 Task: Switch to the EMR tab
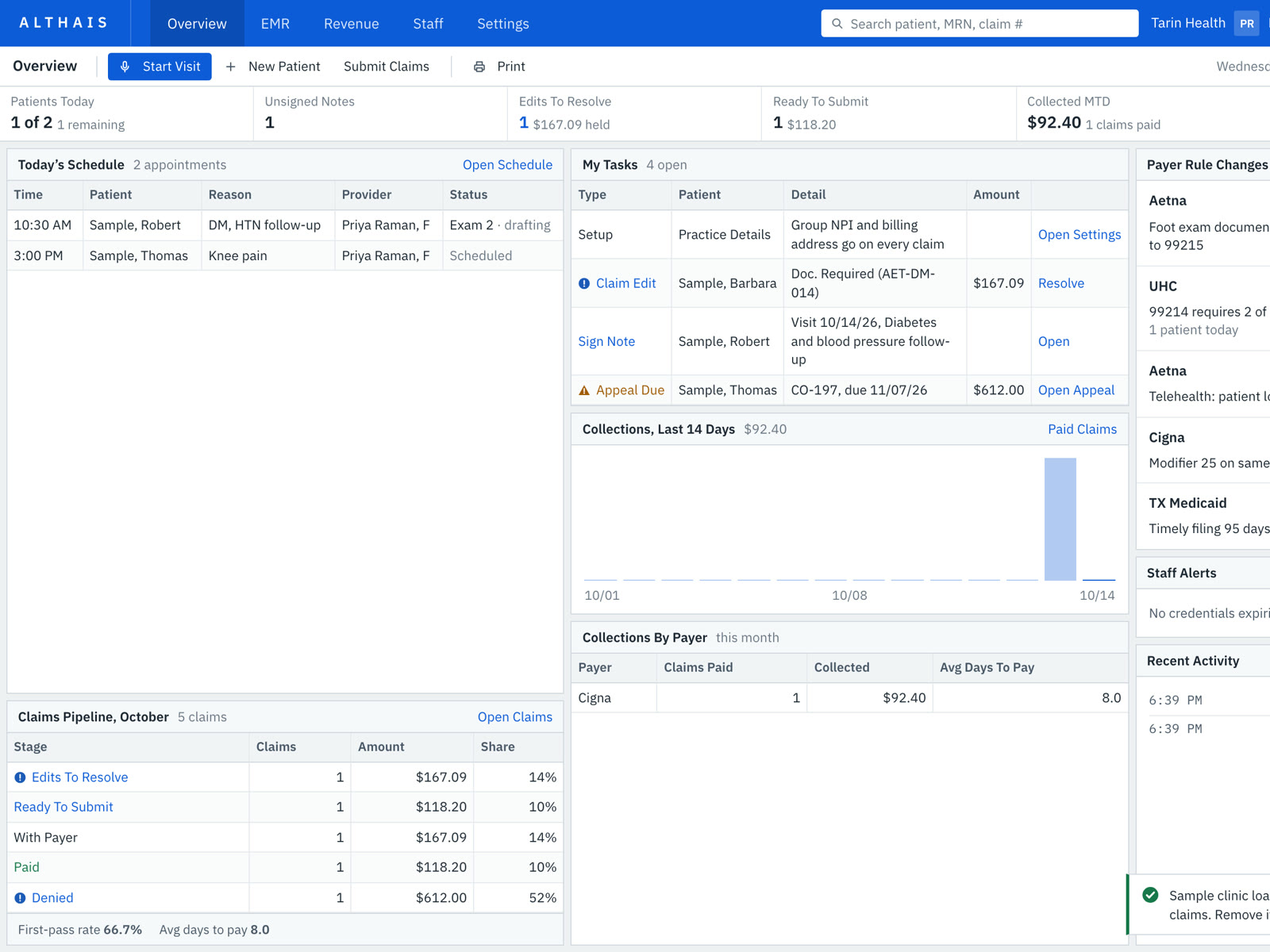[x=275, y=24]
